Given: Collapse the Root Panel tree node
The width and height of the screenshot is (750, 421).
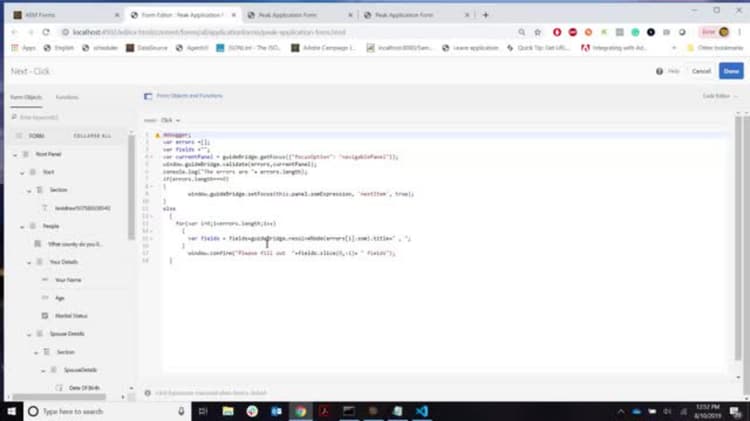Looking at the screenshot, I should pyautogui.click(x=15, y=155).
